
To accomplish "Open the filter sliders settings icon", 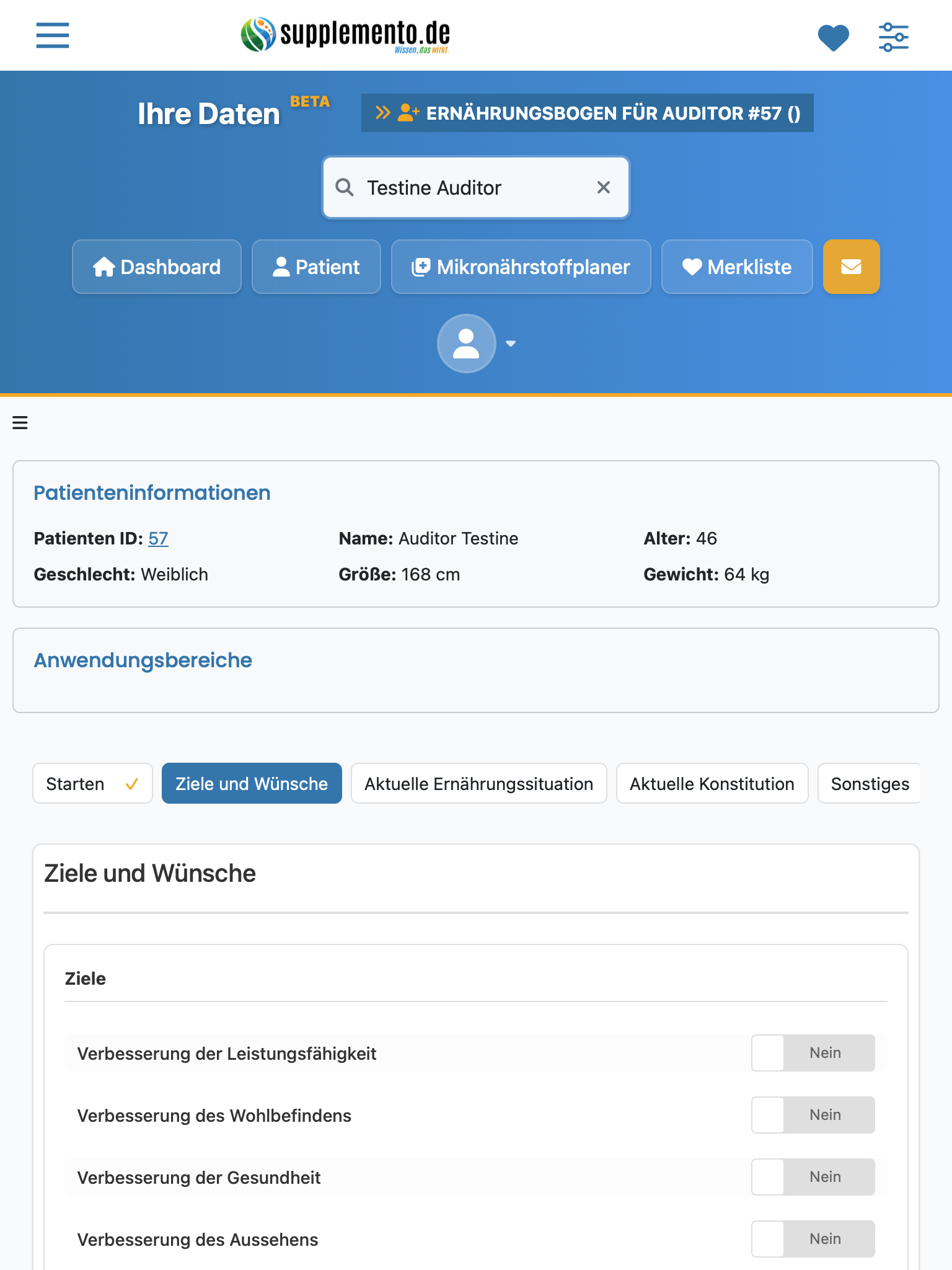I will (x=894, y=37).
